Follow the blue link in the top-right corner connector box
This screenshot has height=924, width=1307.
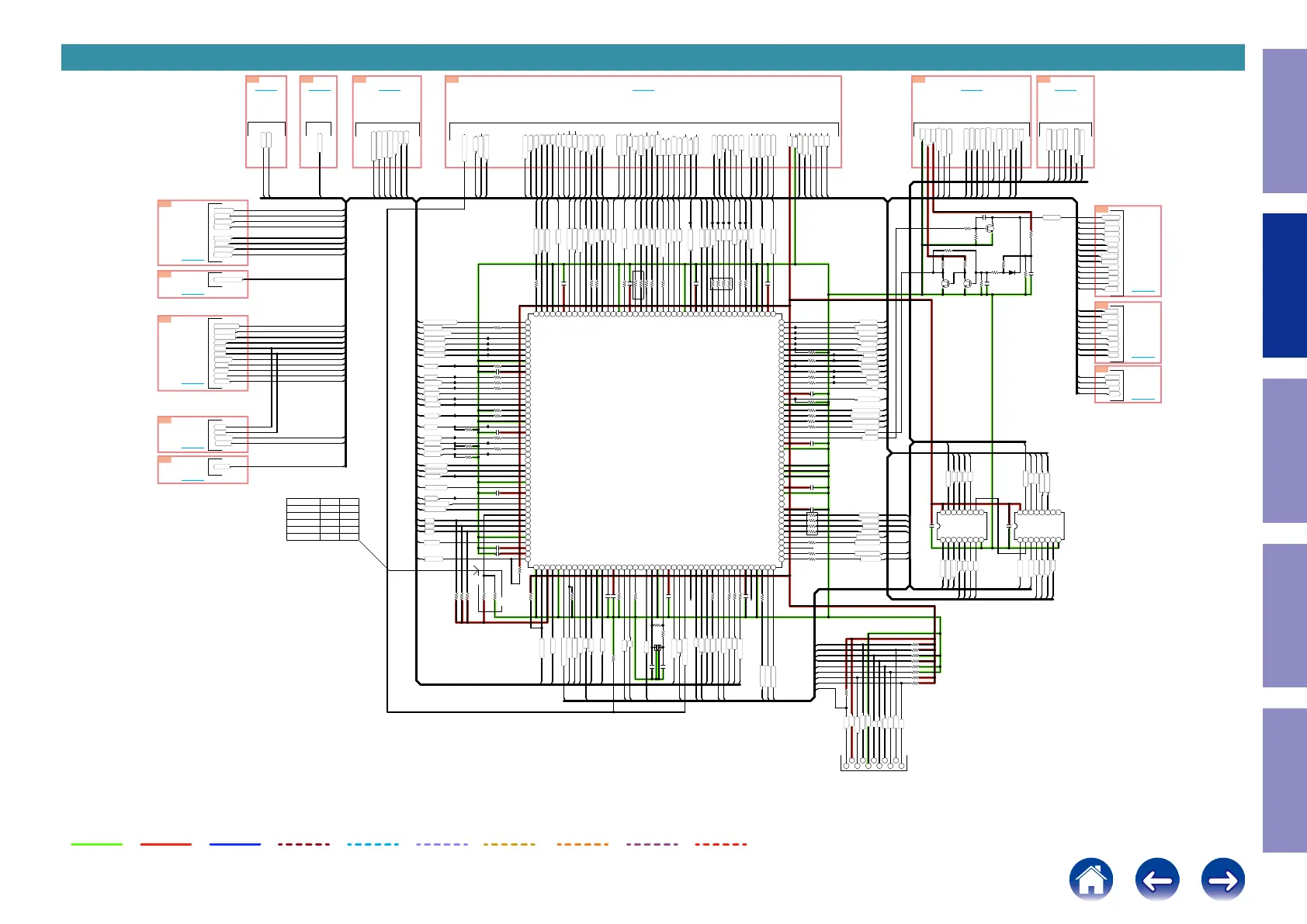1066,90
